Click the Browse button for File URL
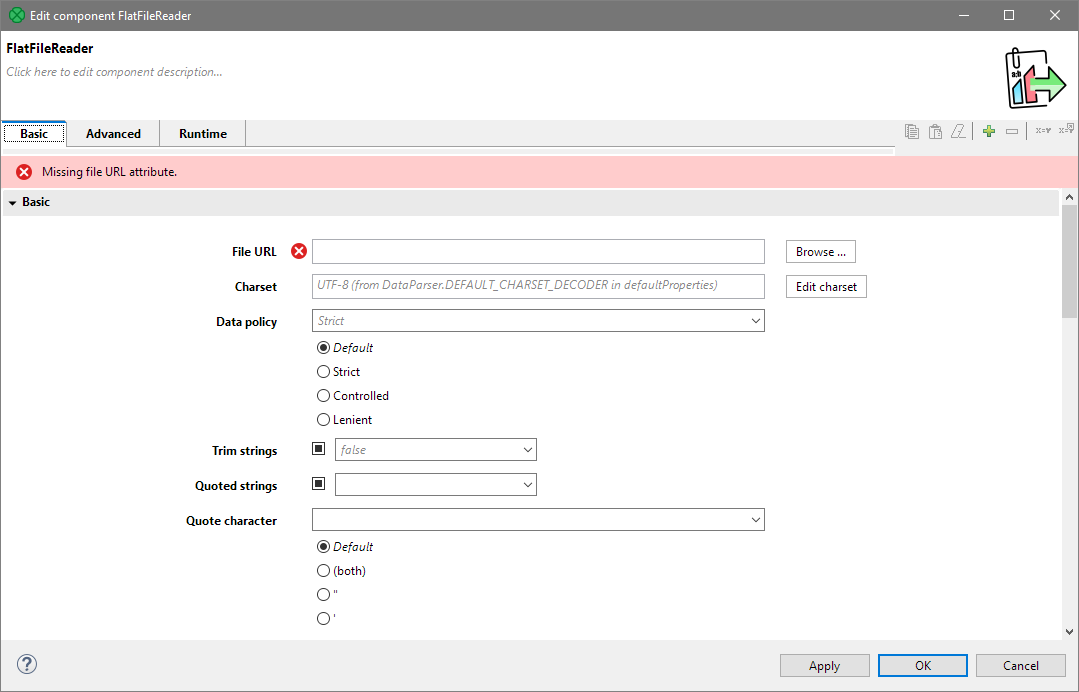1079x692 pixels. [820, 252]
